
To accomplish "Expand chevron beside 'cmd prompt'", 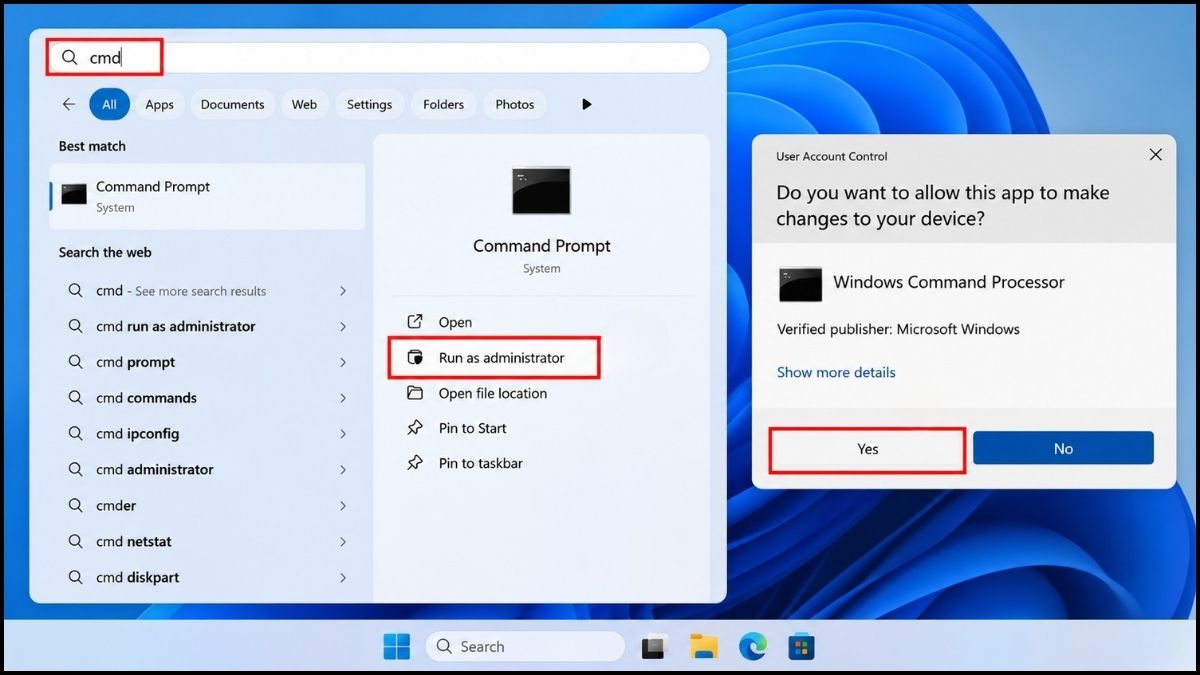I will (343, 362).
